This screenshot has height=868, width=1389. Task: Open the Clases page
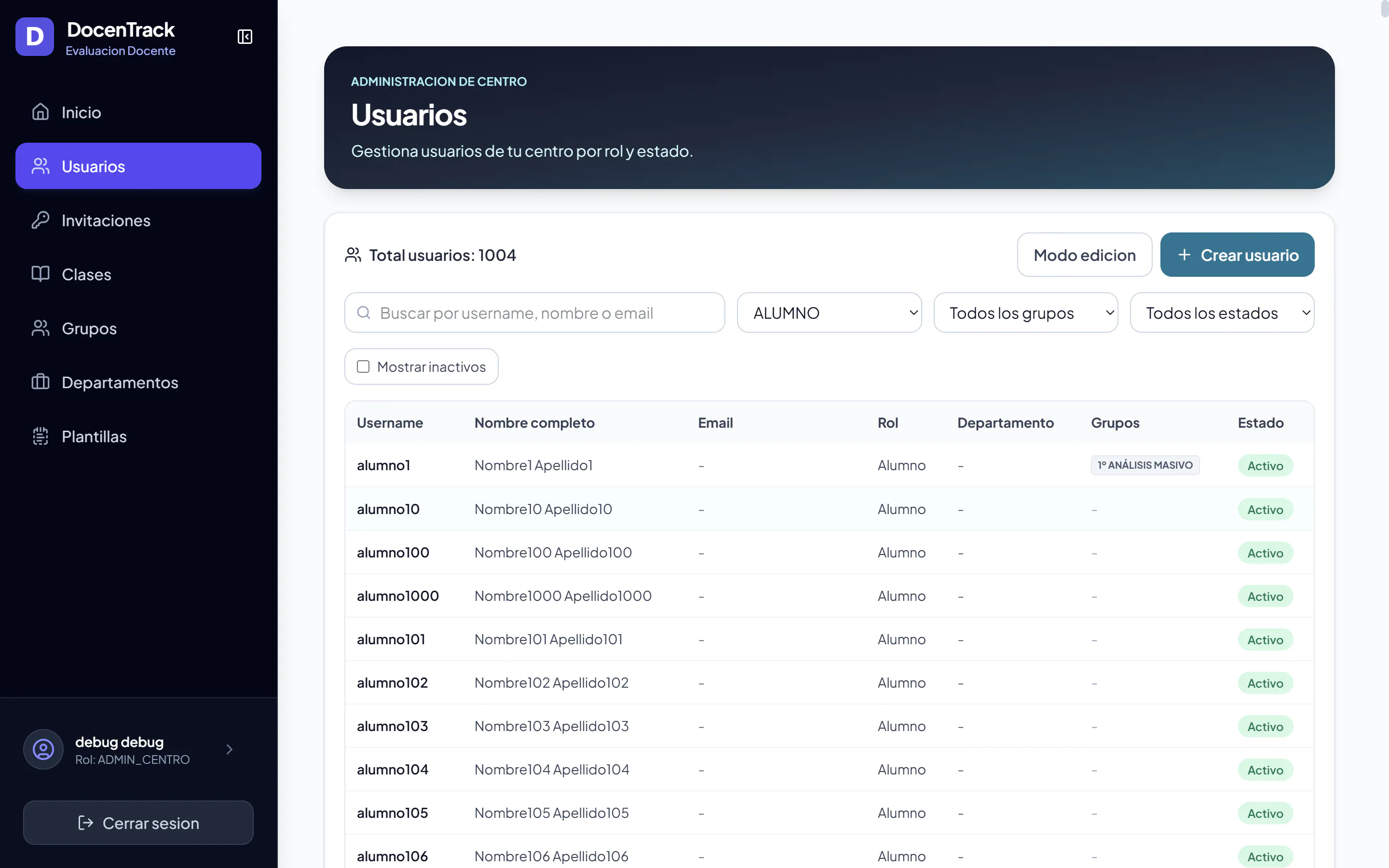[138, 274]
